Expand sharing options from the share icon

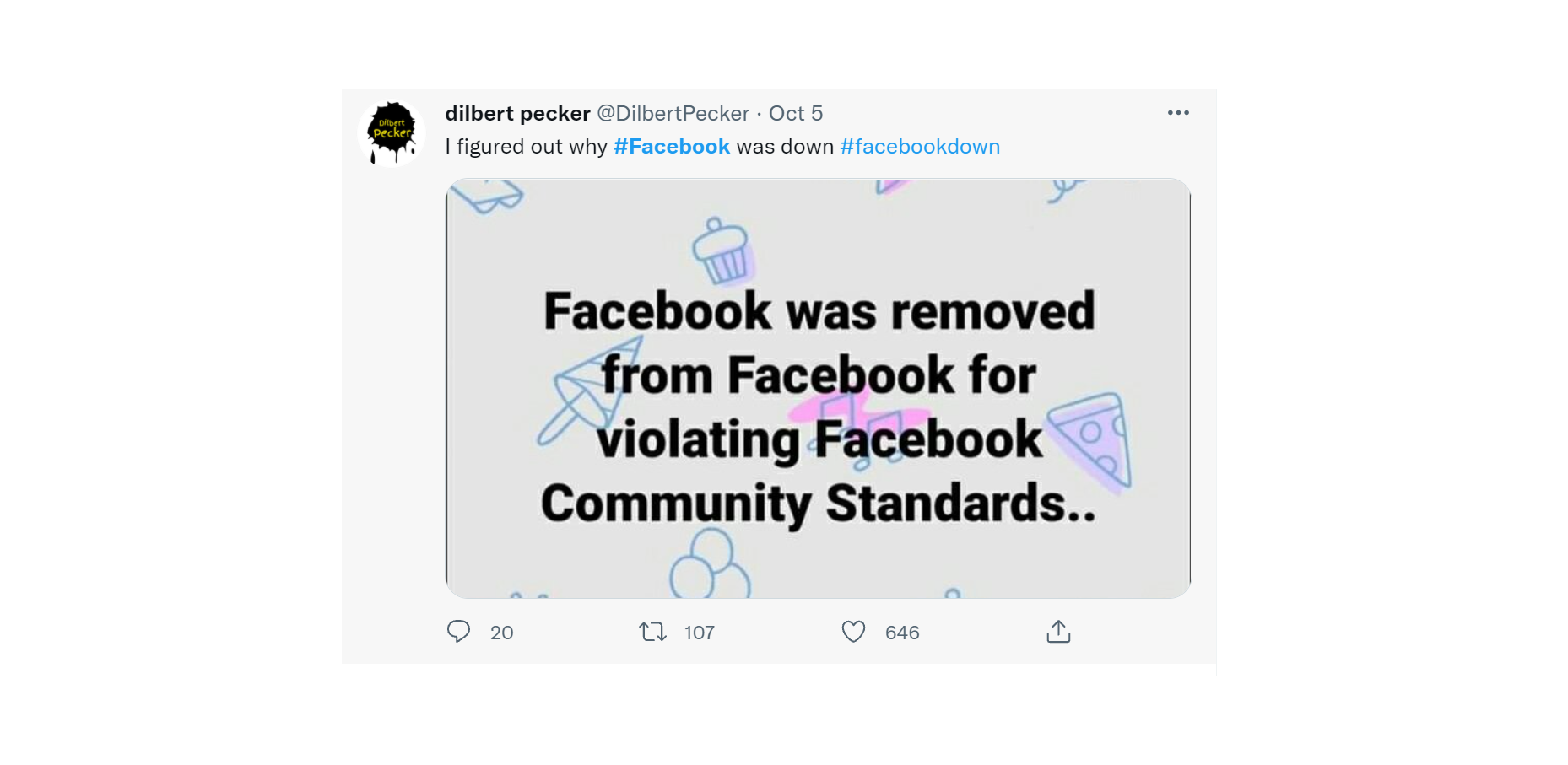[x=1058, y=632]
